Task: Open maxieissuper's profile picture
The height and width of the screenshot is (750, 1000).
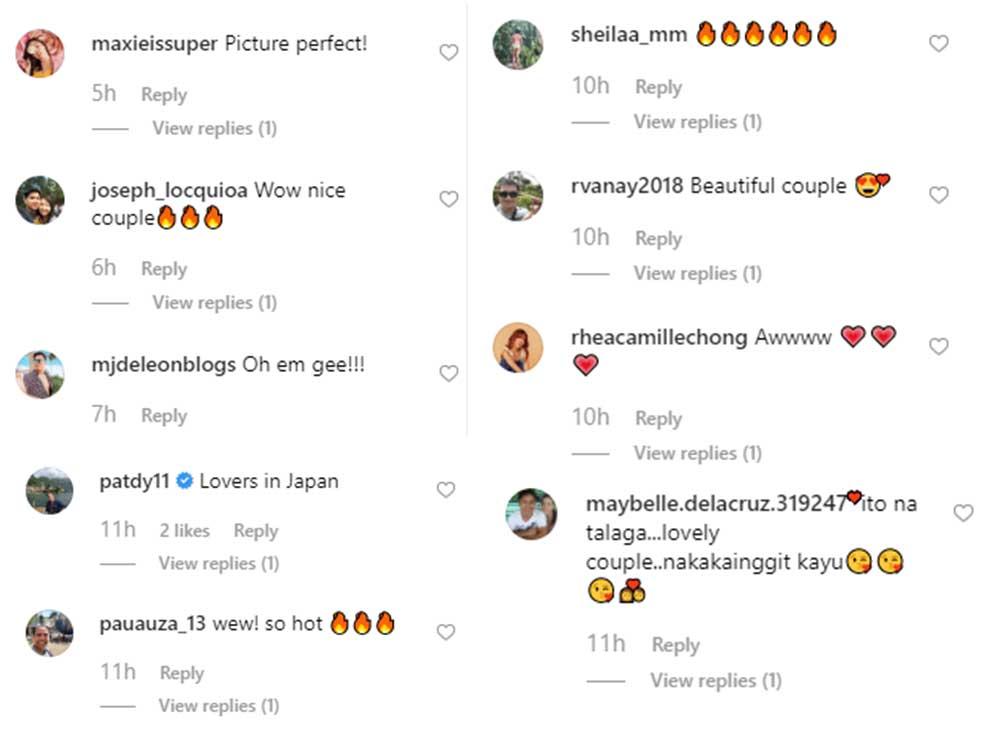Action: click(x=41, y=53)
